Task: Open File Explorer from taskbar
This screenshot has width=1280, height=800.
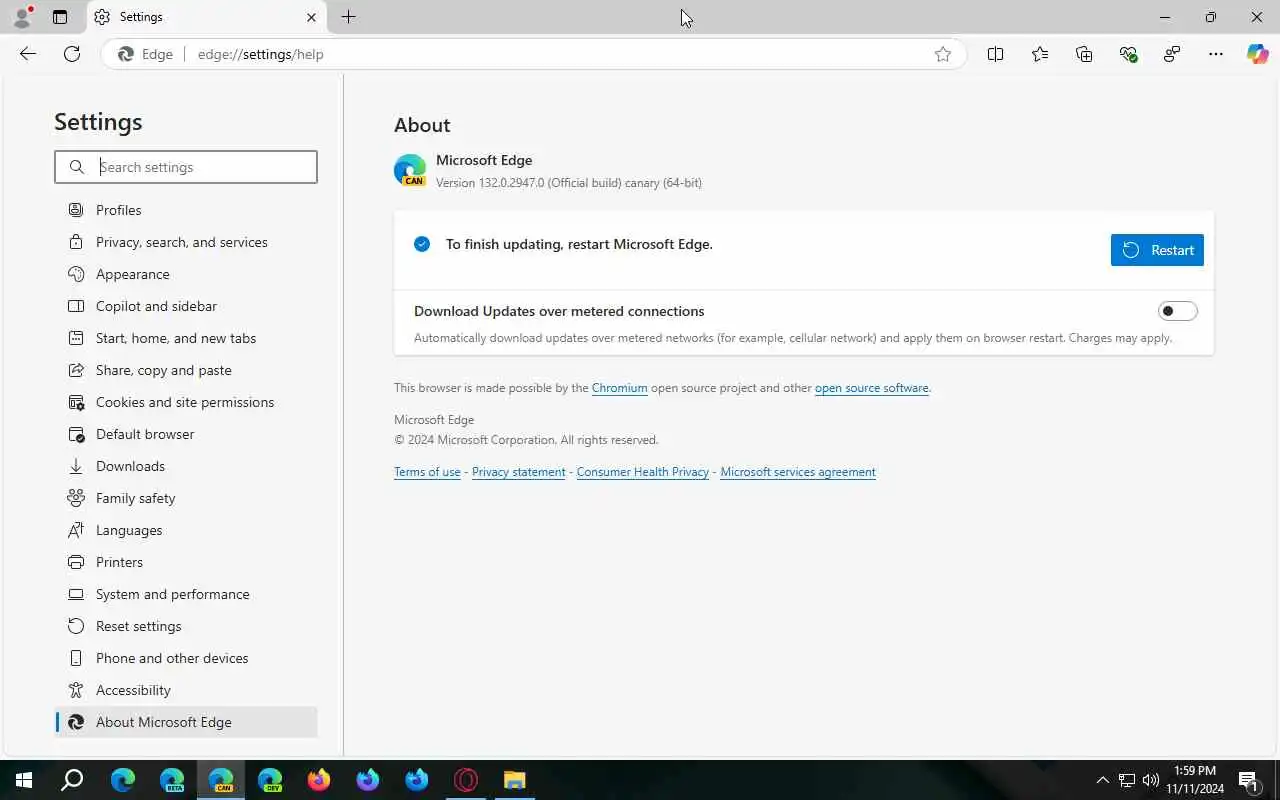Action: [514, 780]
